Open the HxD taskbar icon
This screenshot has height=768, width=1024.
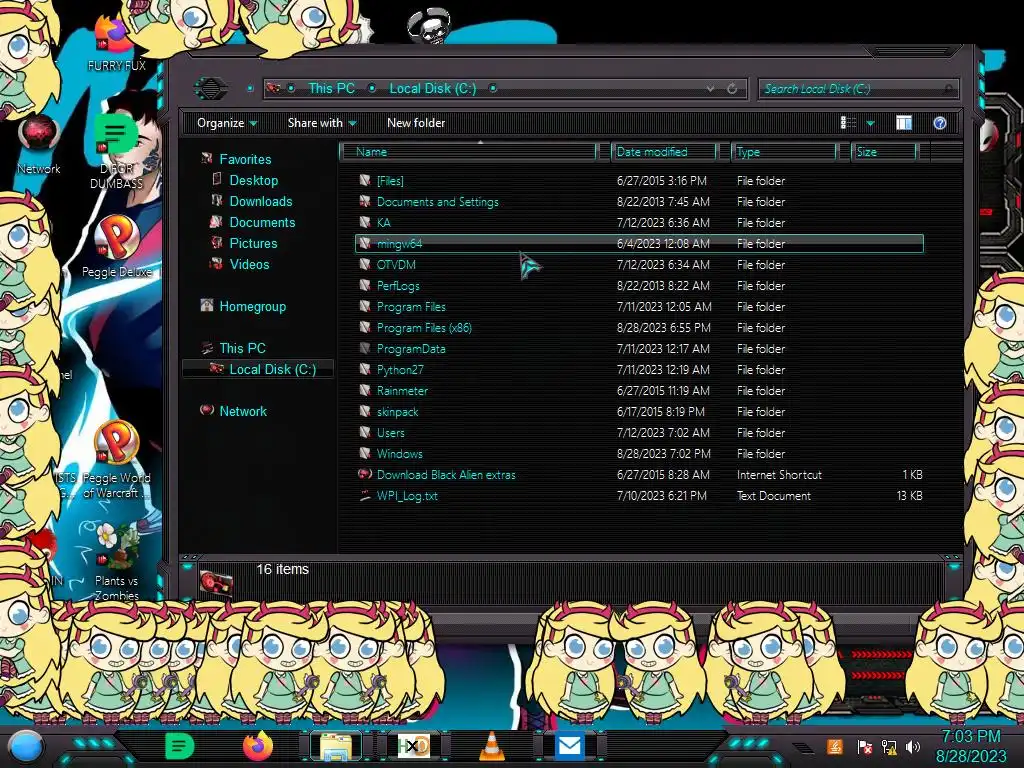pyautogui.click(x=413, y=746)
